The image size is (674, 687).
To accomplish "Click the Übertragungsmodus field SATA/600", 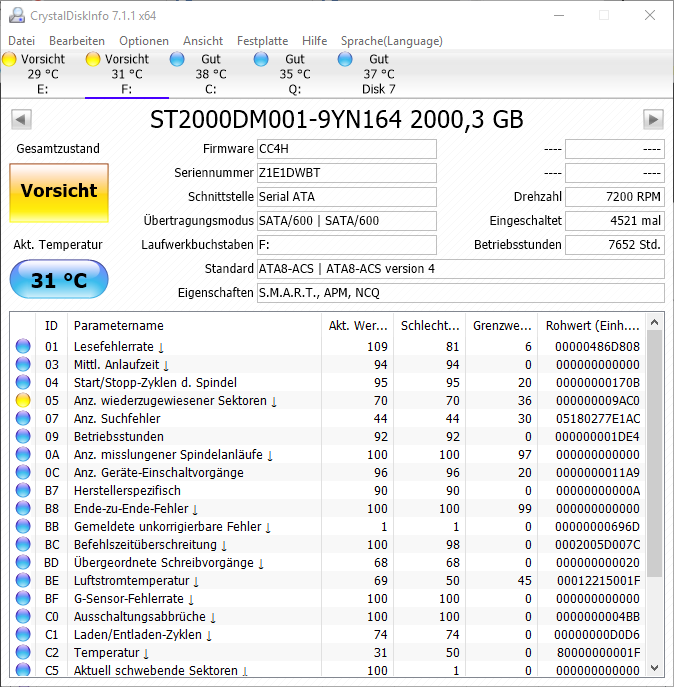I will (347, 220).
